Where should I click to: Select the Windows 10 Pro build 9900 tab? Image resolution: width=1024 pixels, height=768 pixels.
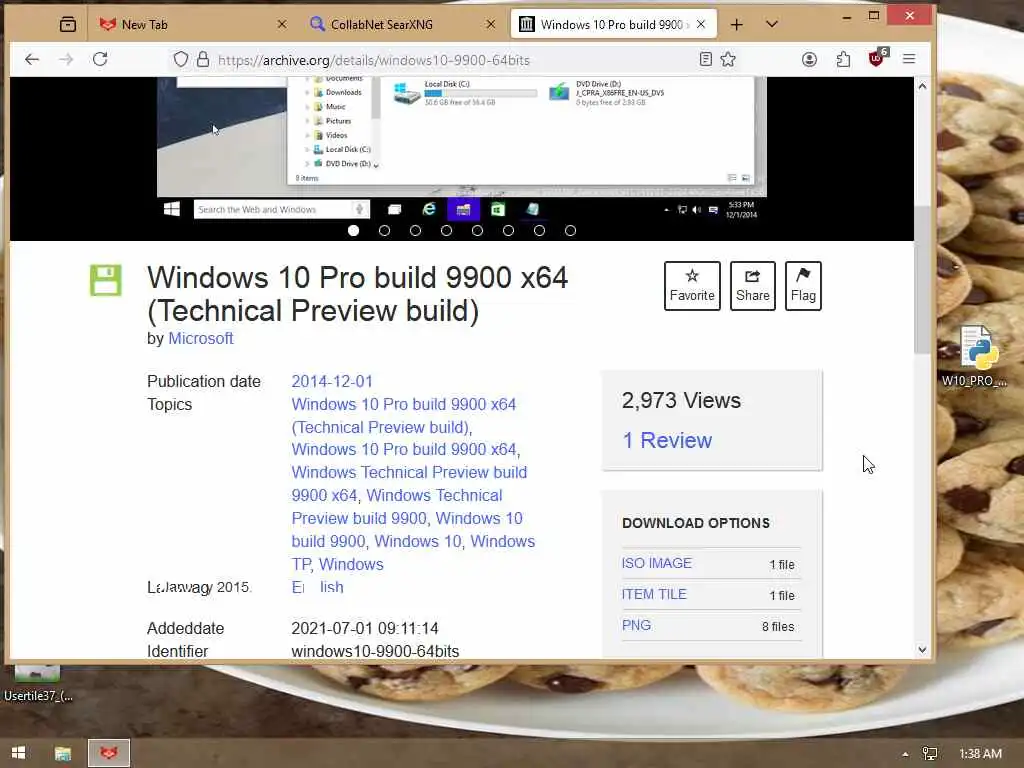click(613, 24)
